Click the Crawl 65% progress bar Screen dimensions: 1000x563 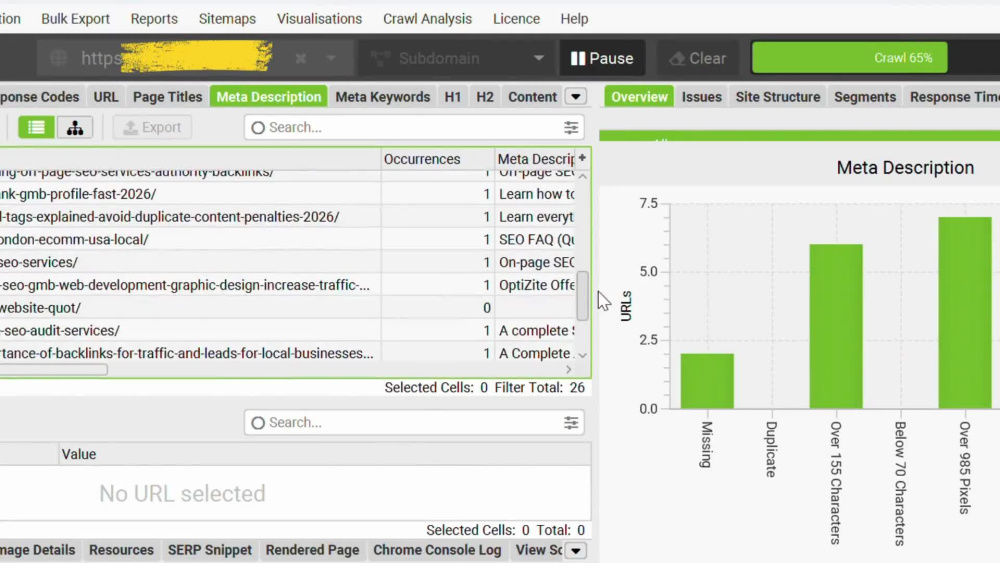(x=849, y=58)
